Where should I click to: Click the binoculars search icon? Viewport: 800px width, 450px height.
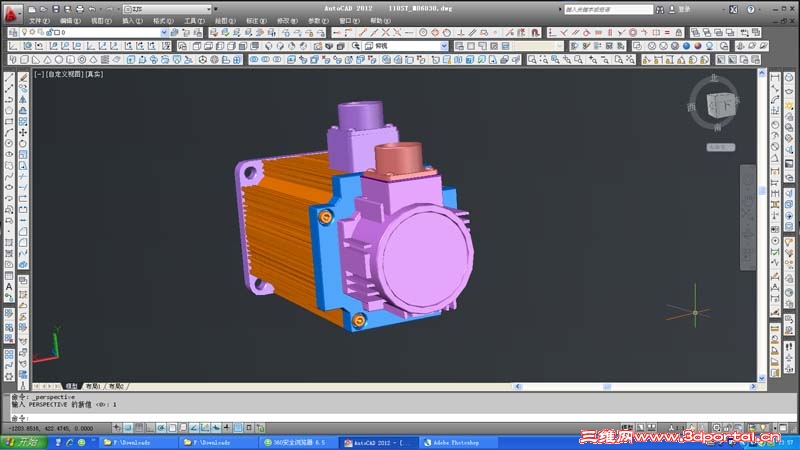click(x=660, y=9)
